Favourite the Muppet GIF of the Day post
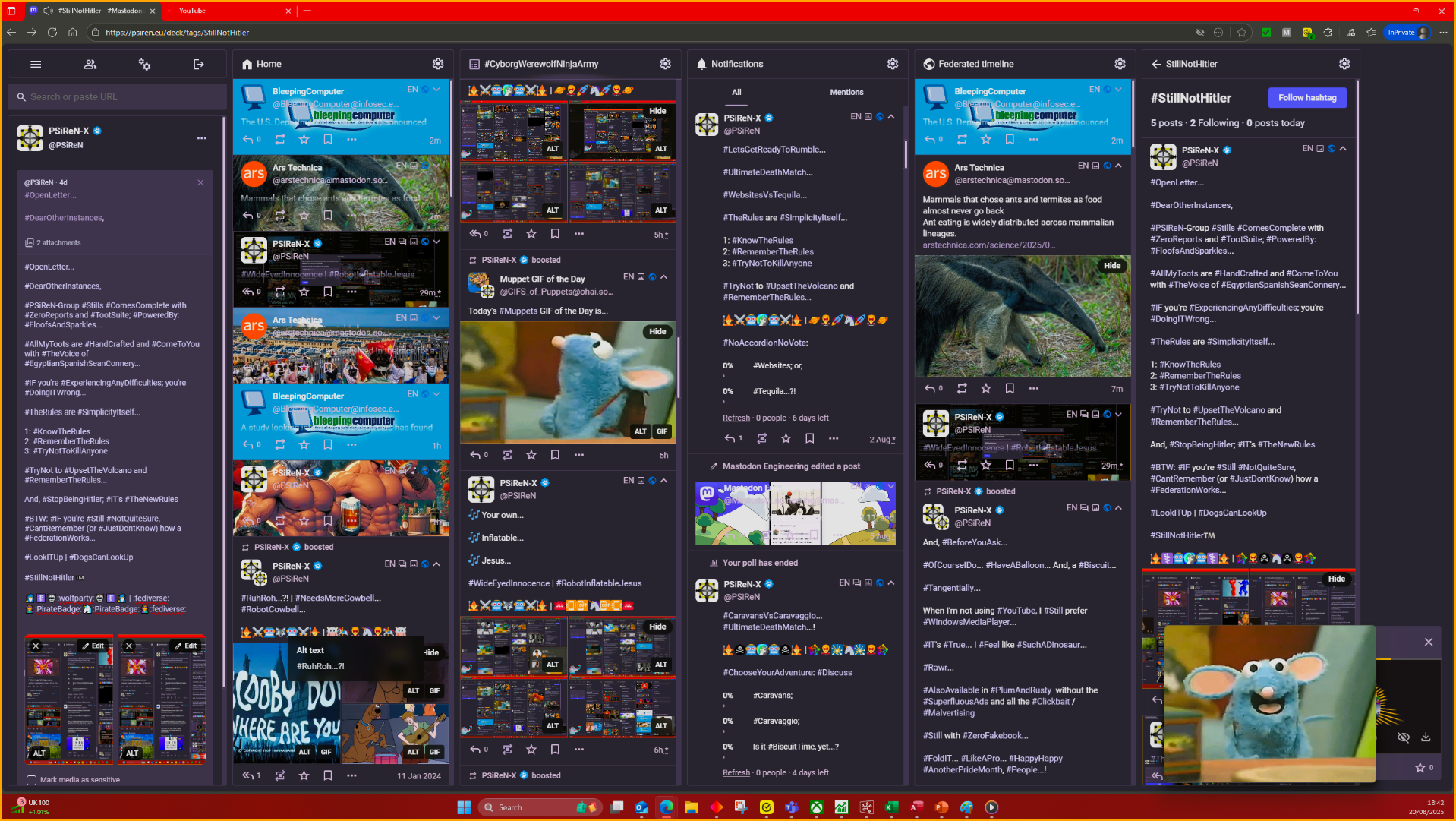The height and width of the screenshot is (821, 1456). coord(531,455)
